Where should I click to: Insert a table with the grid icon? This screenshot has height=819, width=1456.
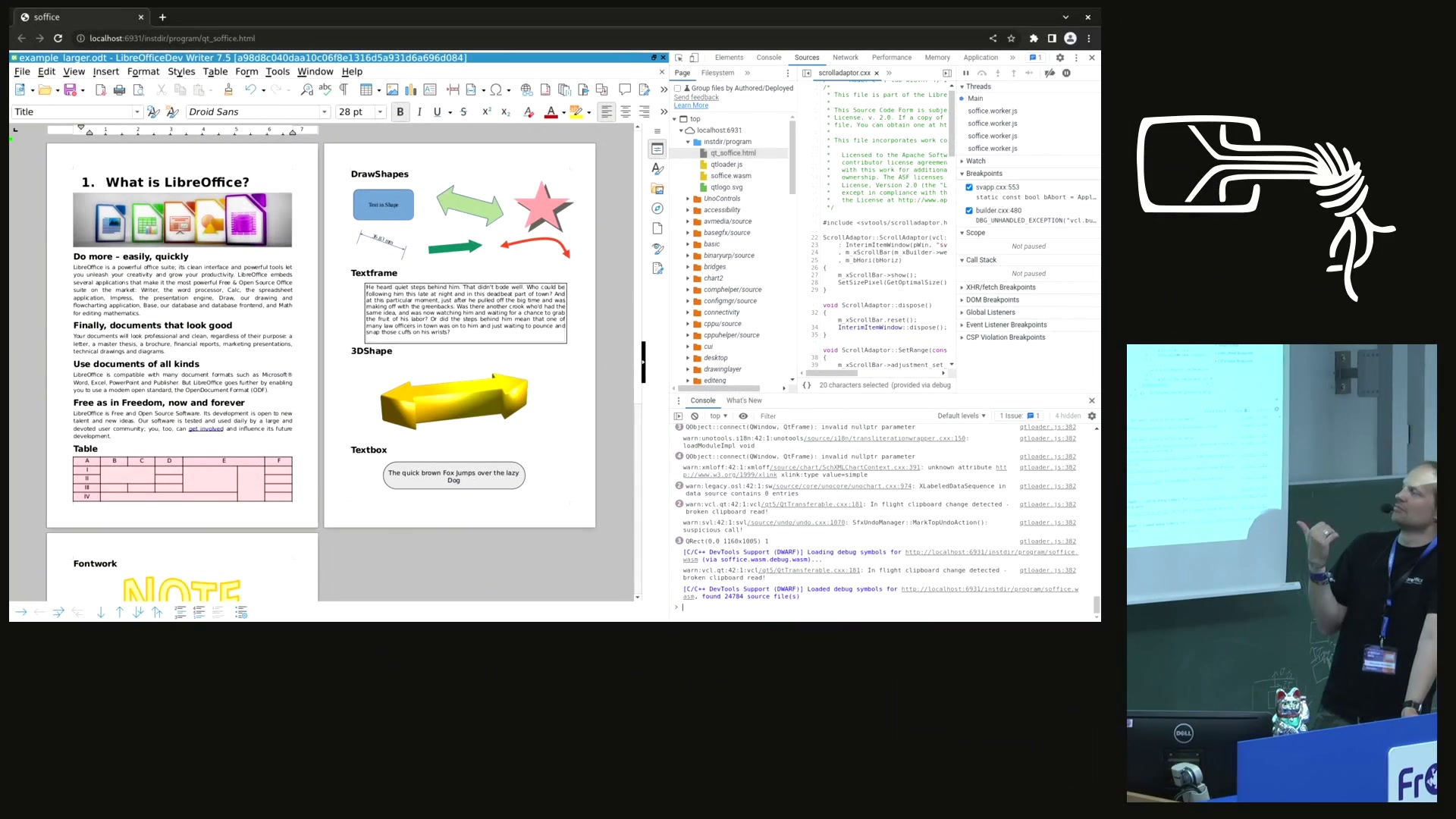tap(366, 90)
